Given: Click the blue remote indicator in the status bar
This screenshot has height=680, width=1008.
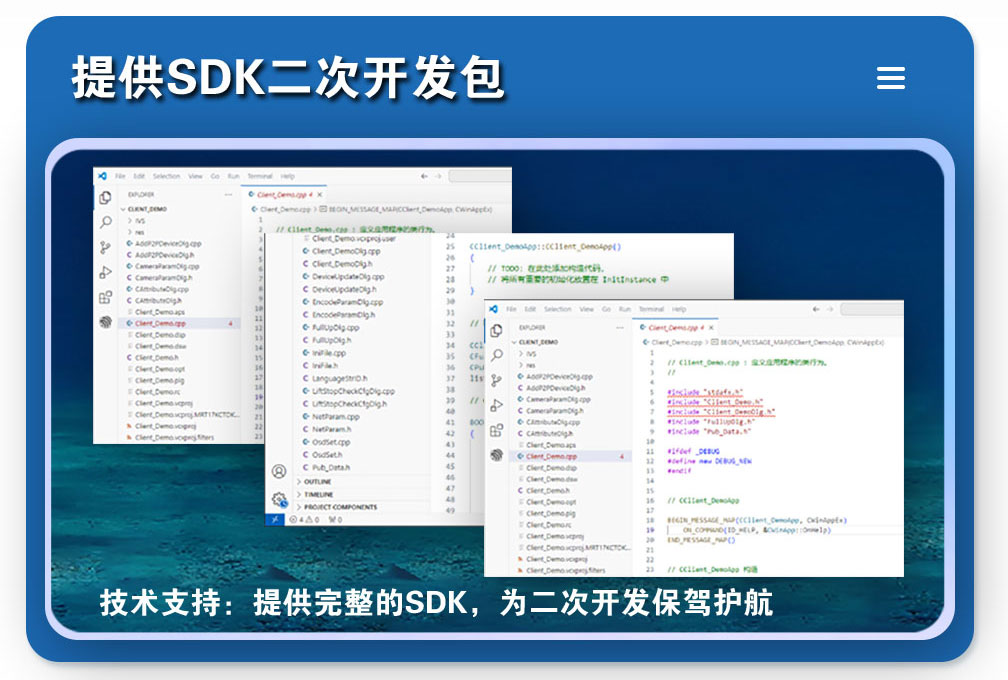Looking at the screenshot, I should 274,519.
